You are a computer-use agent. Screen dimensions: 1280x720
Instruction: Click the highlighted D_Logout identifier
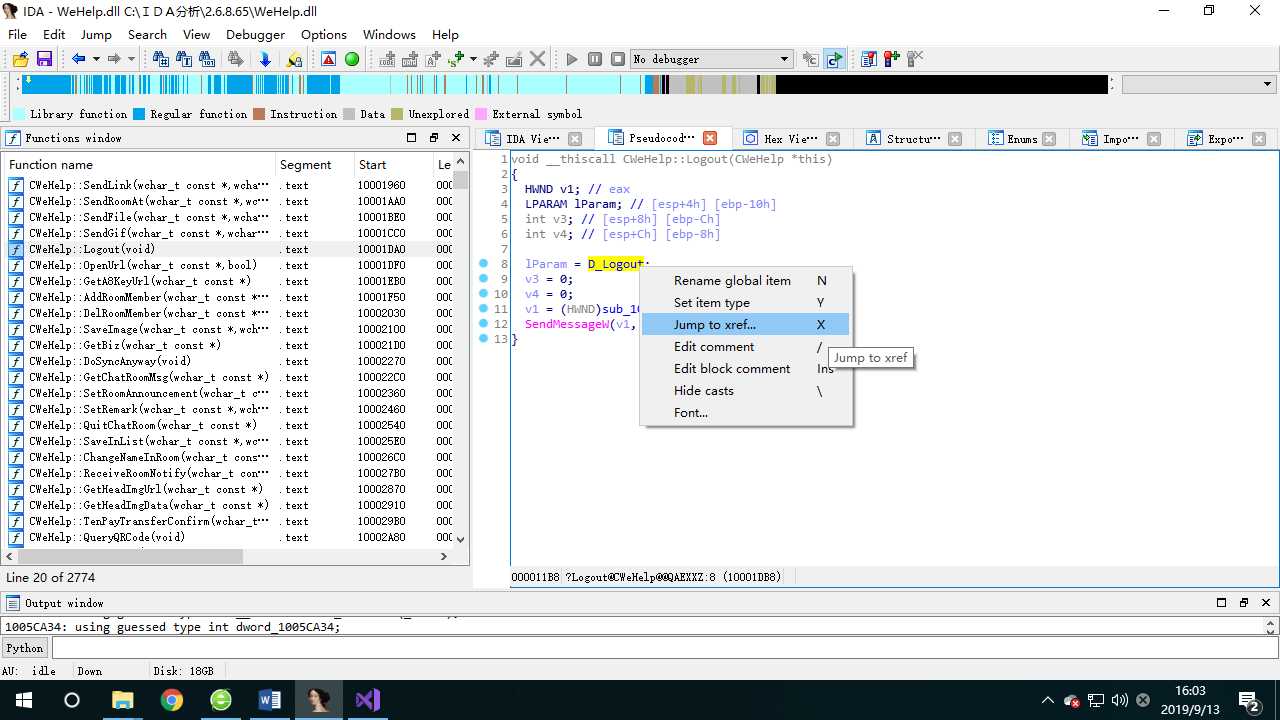pyautogui.click(x=615, y=264)
